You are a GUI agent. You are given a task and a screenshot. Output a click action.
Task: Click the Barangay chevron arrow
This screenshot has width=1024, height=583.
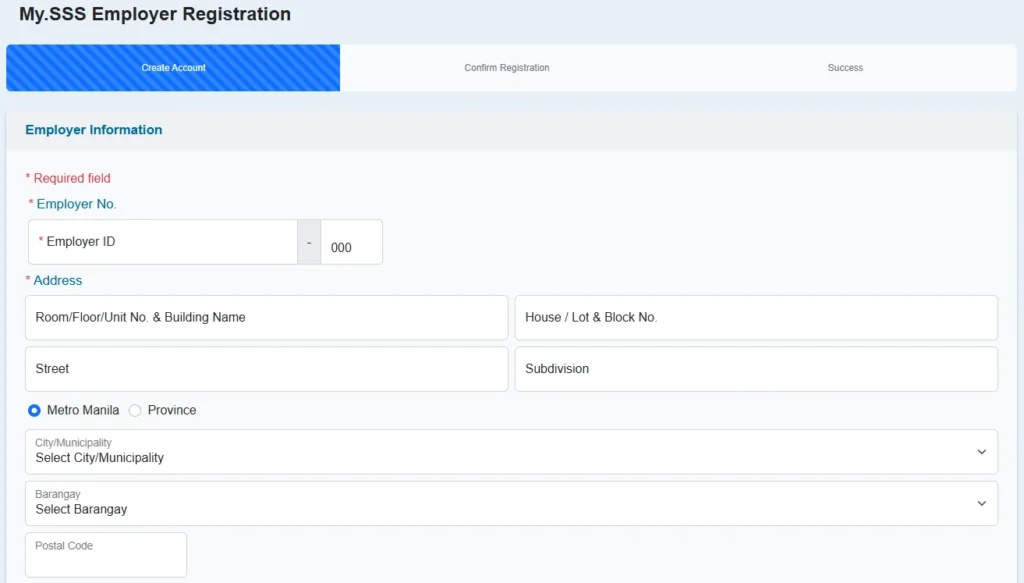tap(982, 503)
